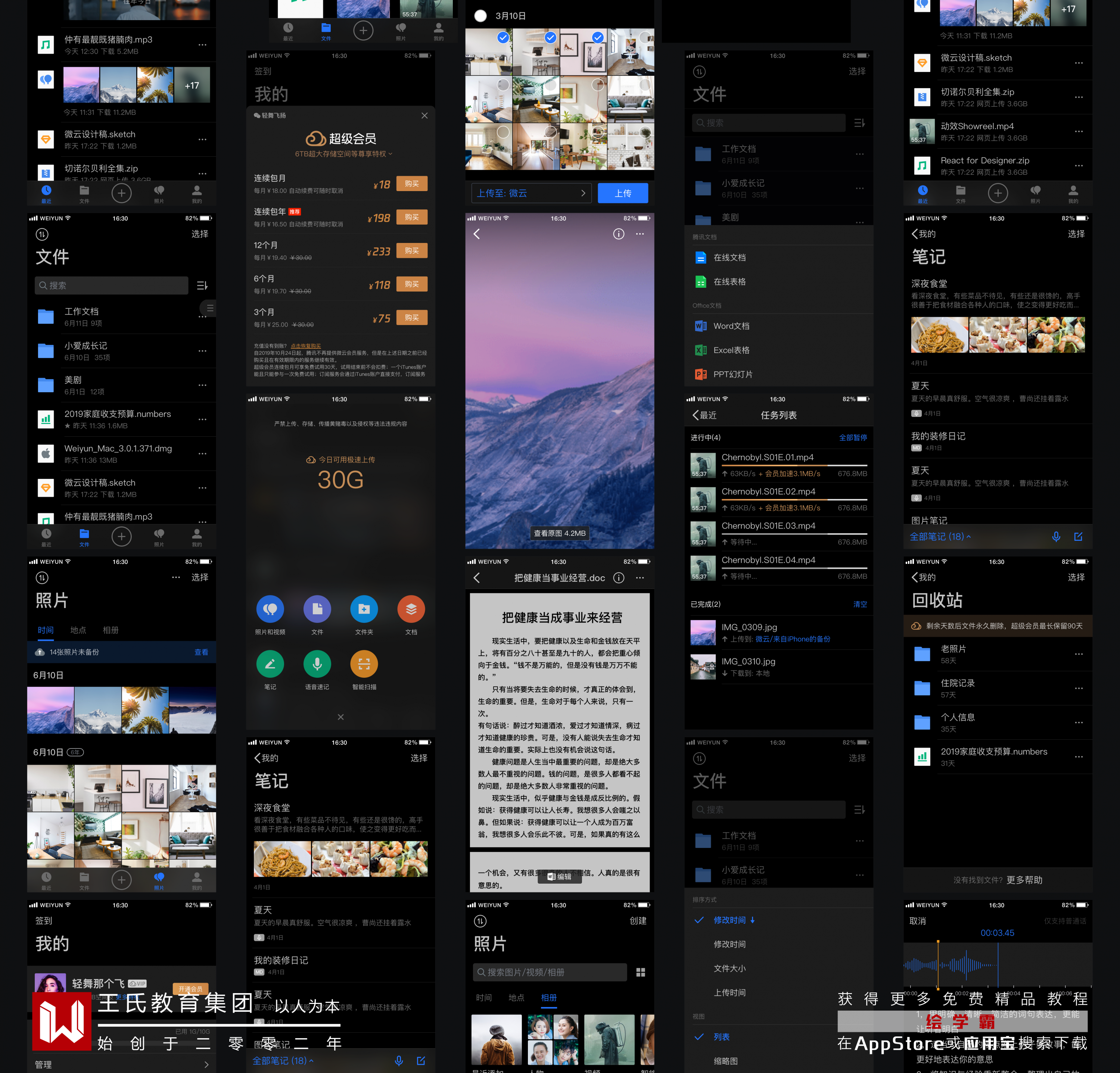
Task: Uncheck the first selected room photo
Action: [503, 38]
